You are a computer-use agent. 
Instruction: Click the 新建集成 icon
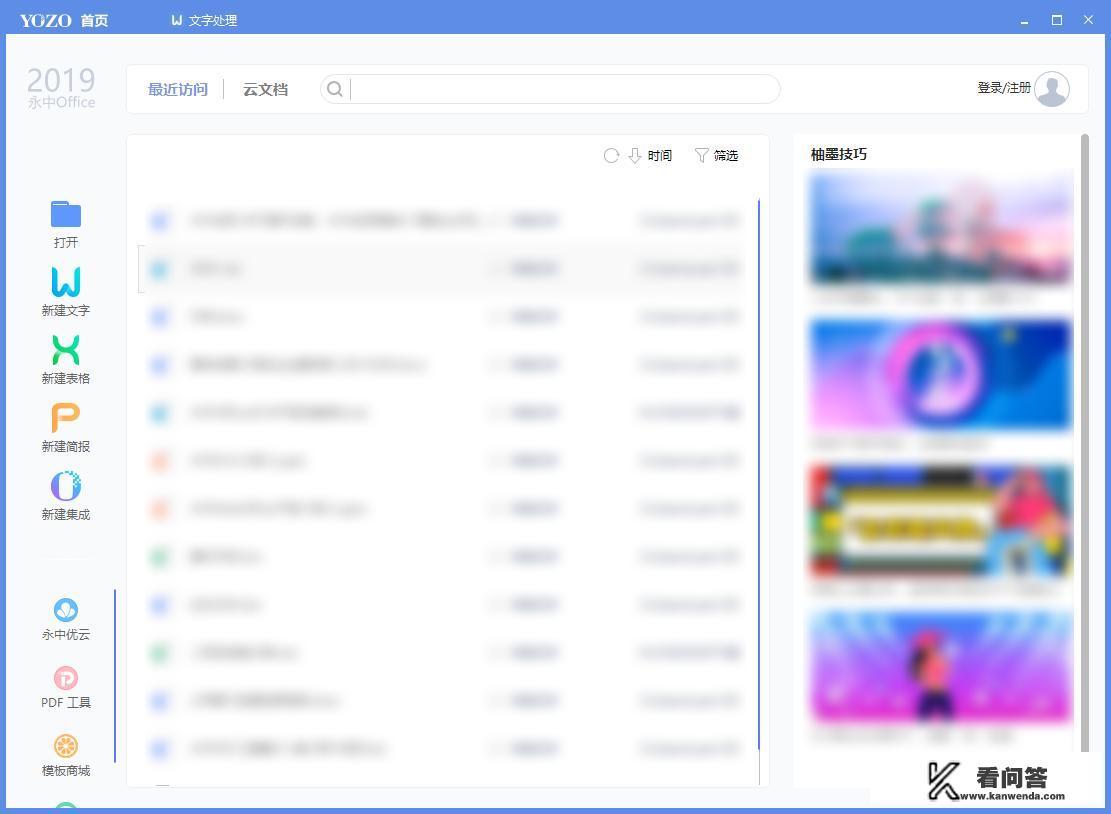tap(65, 486)
